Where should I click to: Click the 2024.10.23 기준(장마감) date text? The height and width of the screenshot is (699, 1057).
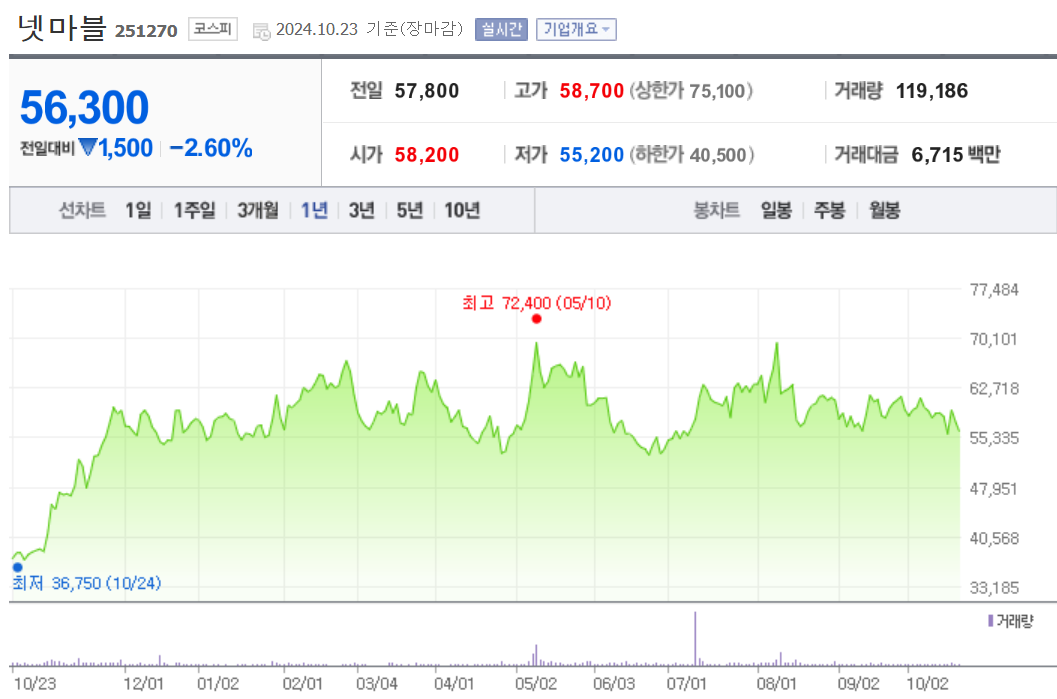[x=369, y=29]
